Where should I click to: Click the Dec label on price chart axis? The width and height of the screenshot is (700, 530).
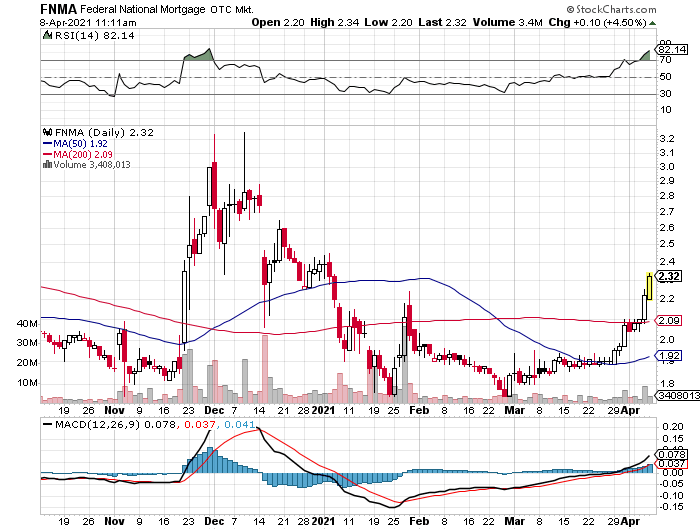214,410
